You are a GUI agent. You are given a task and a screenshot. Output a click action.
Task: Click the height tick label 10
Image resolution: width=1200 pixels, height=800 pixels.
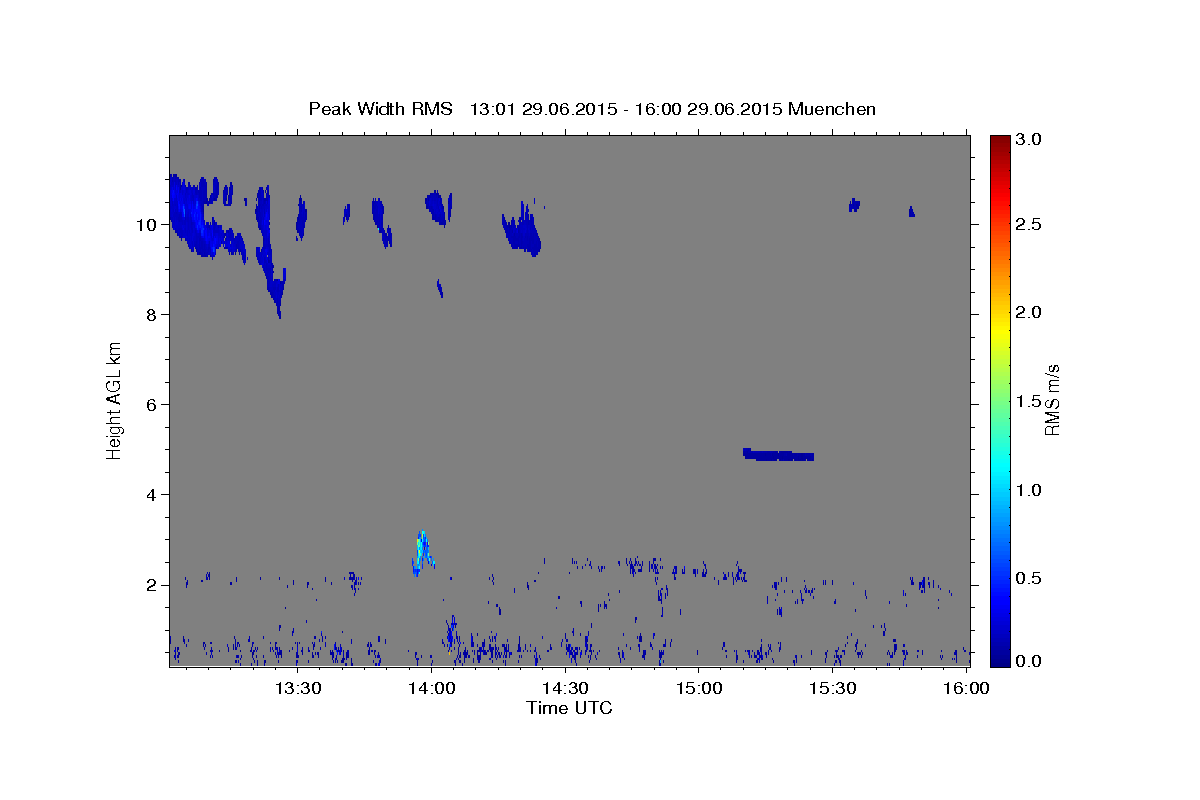tap(148, 225)
